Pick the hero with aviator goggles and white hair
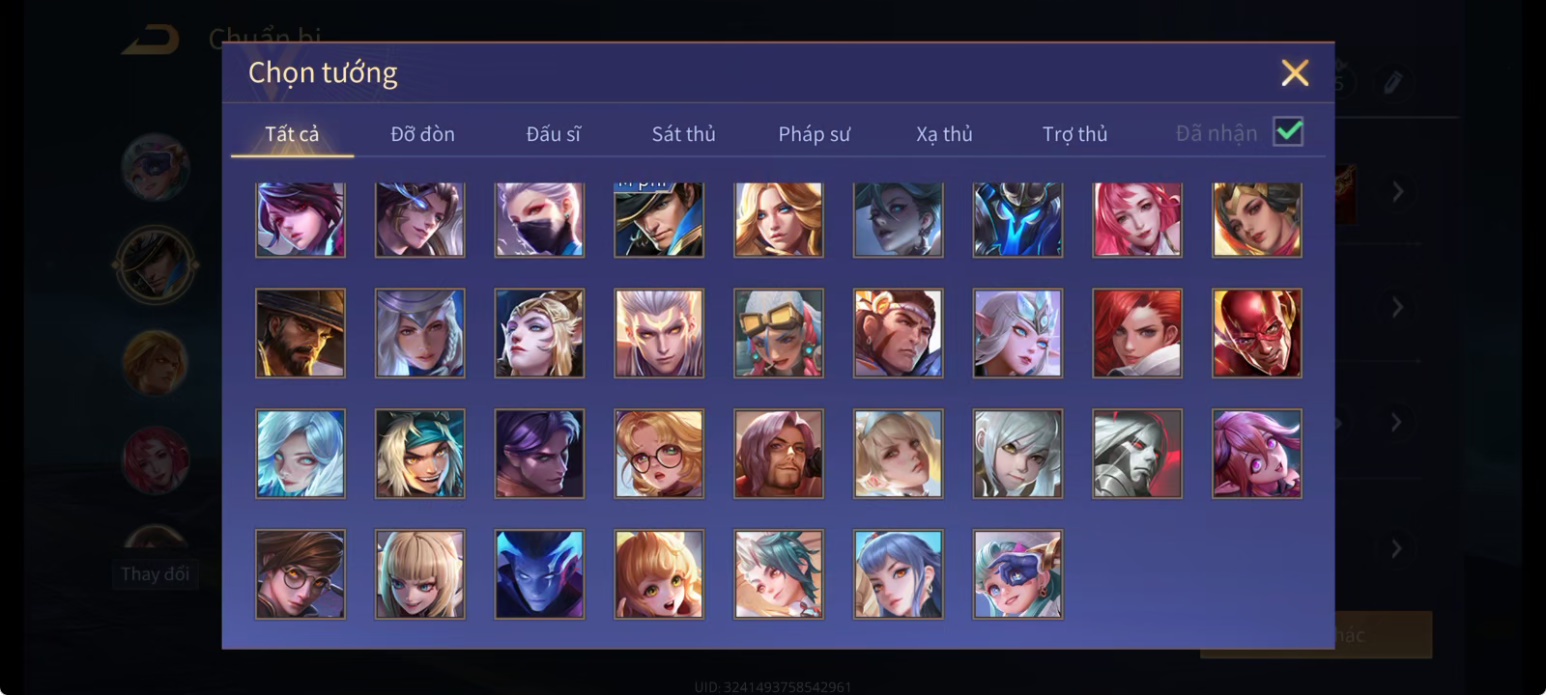This screenshot has height=695, width=1546. tap(778, 333)
